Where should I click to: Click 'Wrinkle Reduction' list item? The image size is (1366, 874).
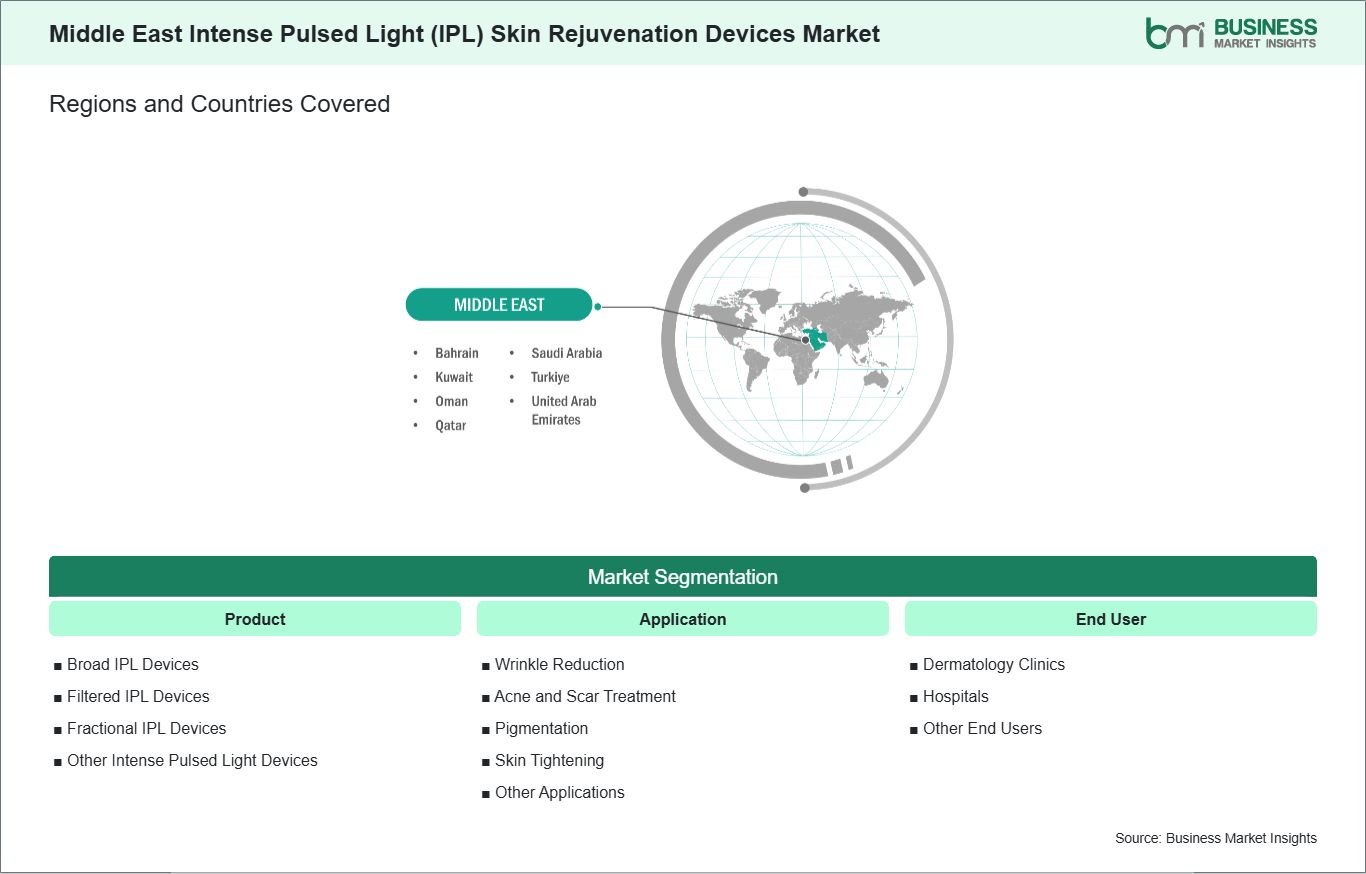coord(560,664)
